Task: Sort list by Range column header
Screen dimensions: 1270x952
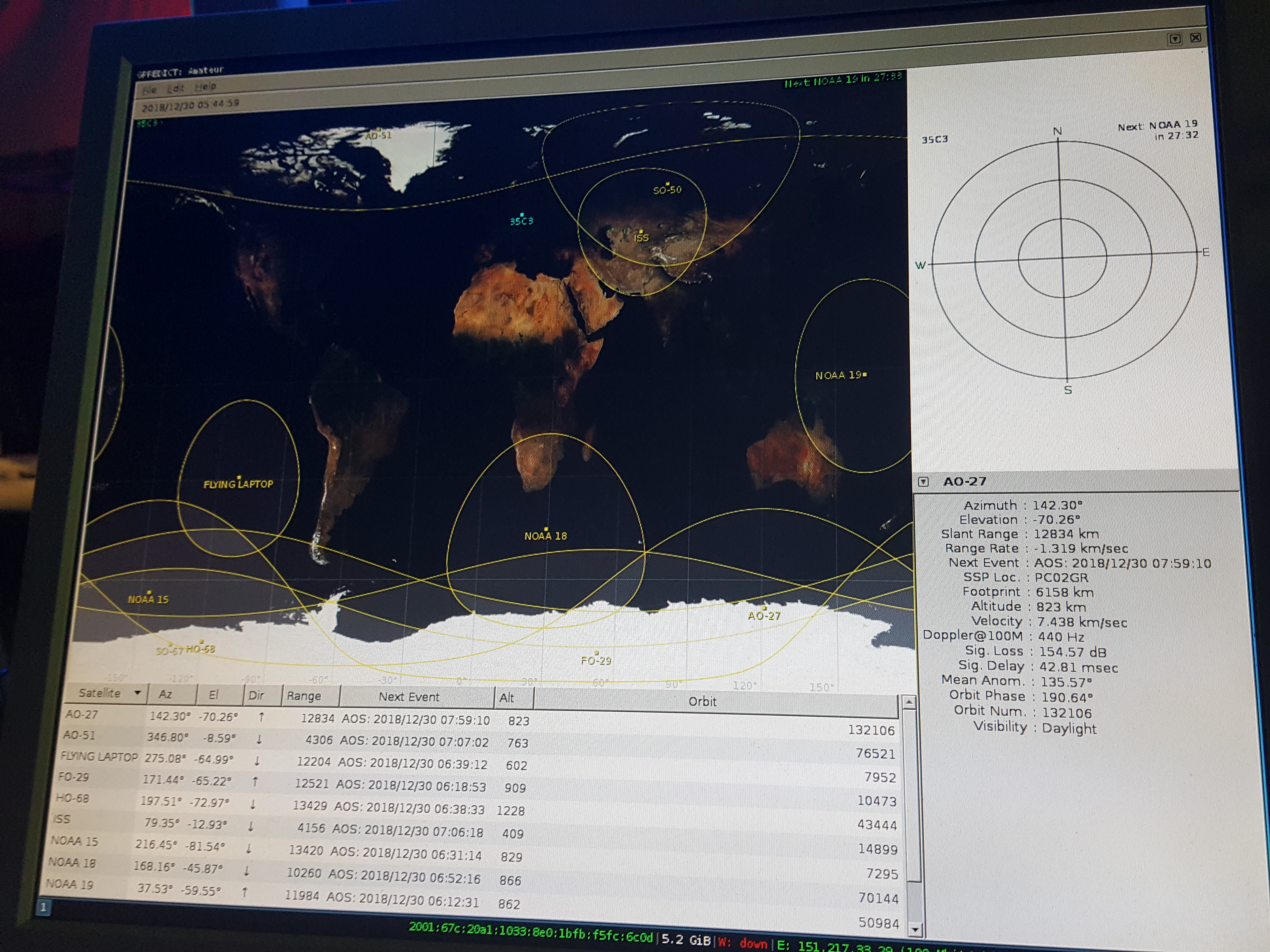Action: pyautogui.click(x=304, y=696)
